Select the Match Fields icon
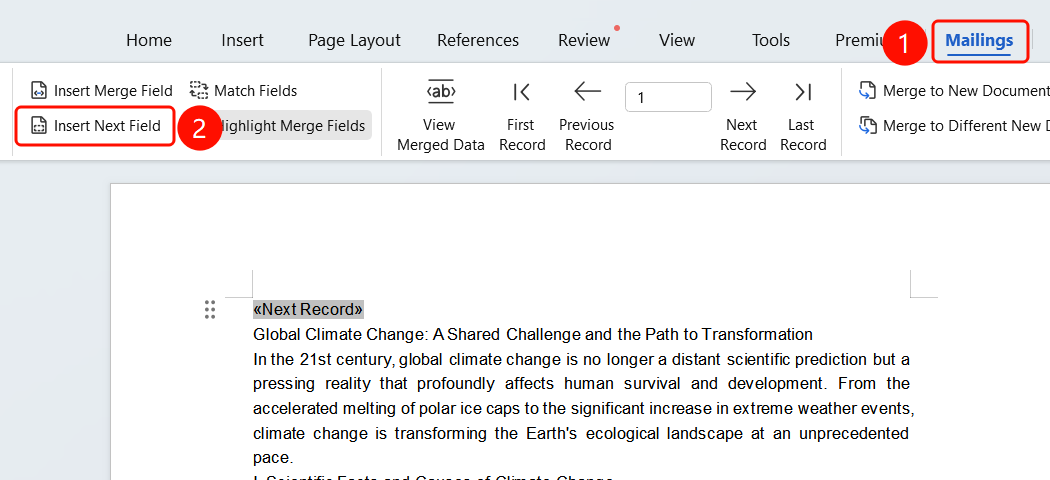Viewport: 1050px width, 480px height. tap(199, 90)
